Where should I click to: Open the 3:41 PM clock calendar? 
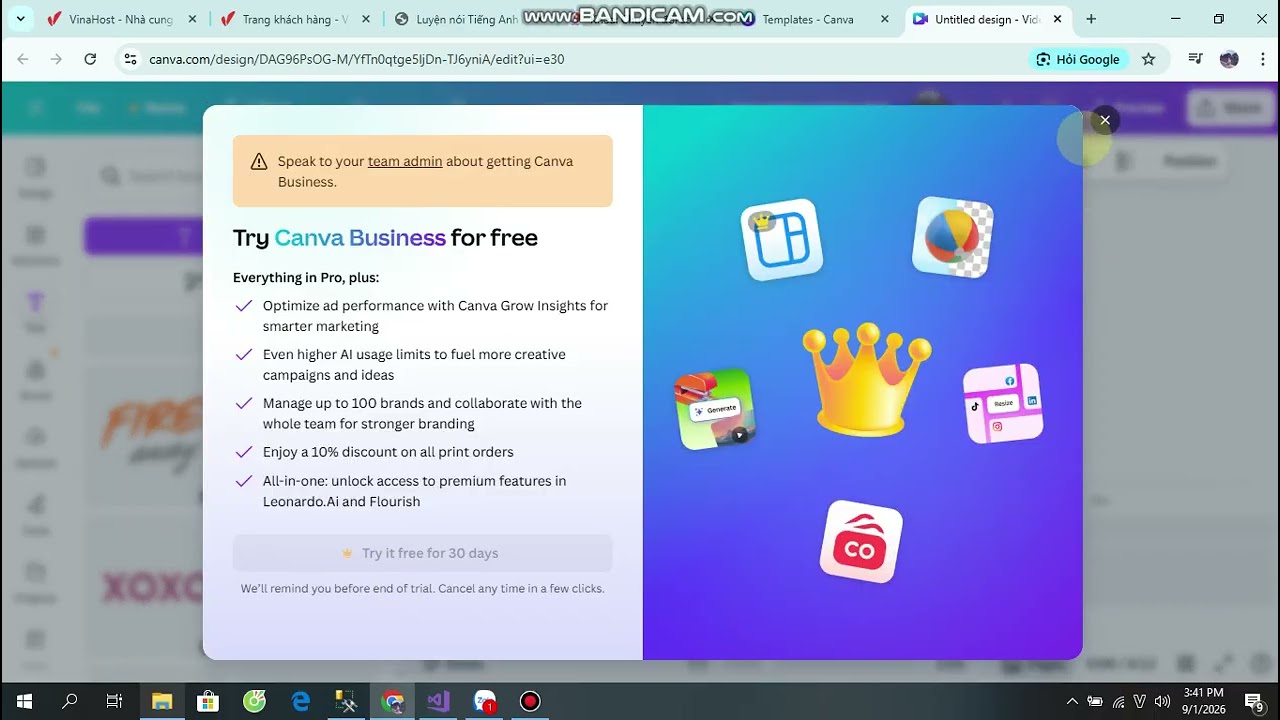point(1203,701)
